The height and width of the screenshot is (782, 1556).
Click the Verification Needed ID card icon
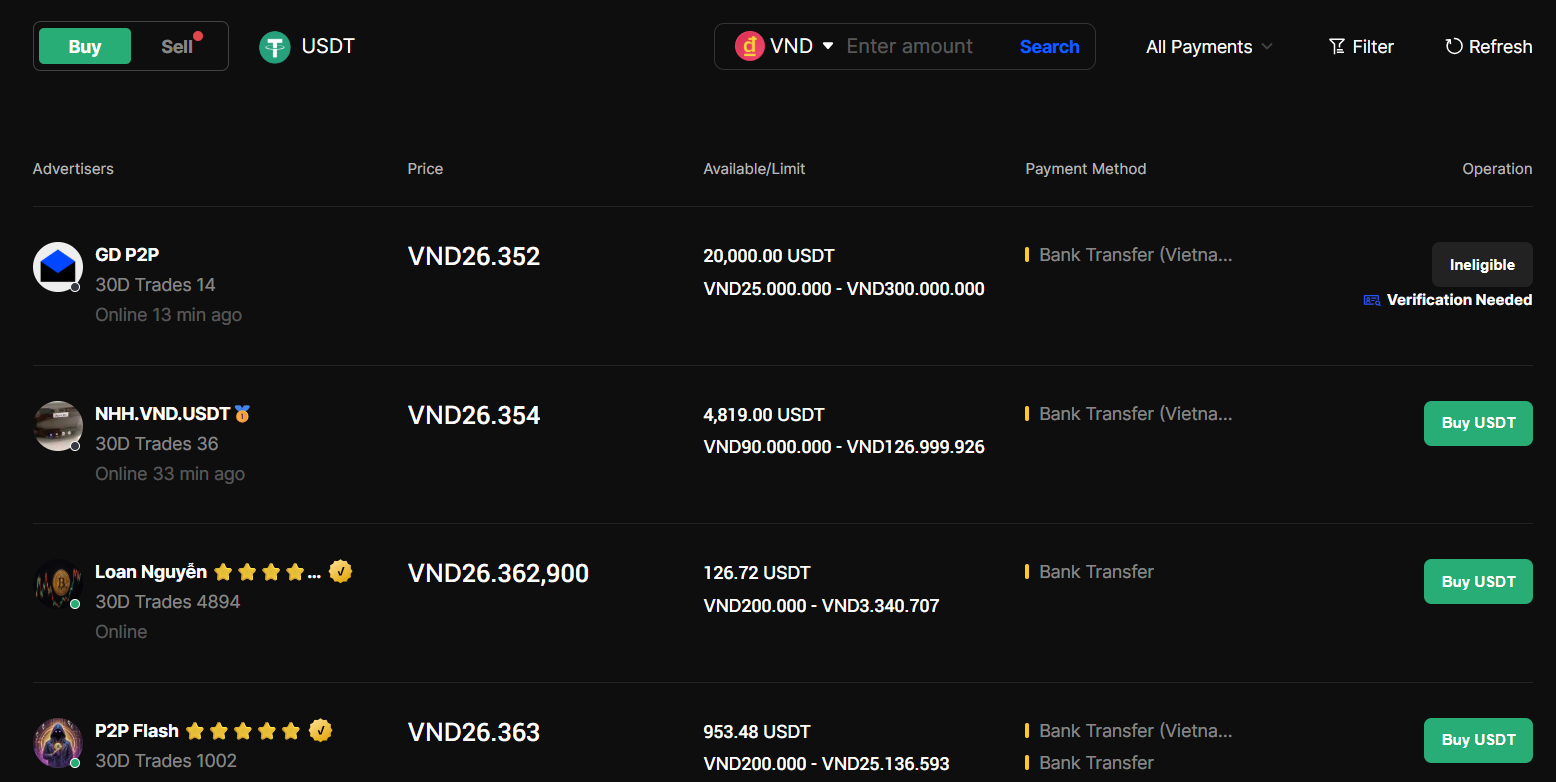(x=1372, y=300)
